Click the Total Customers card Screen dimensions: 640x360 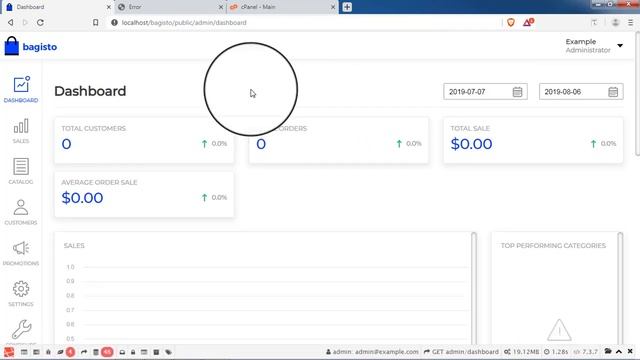pos(144,140)
